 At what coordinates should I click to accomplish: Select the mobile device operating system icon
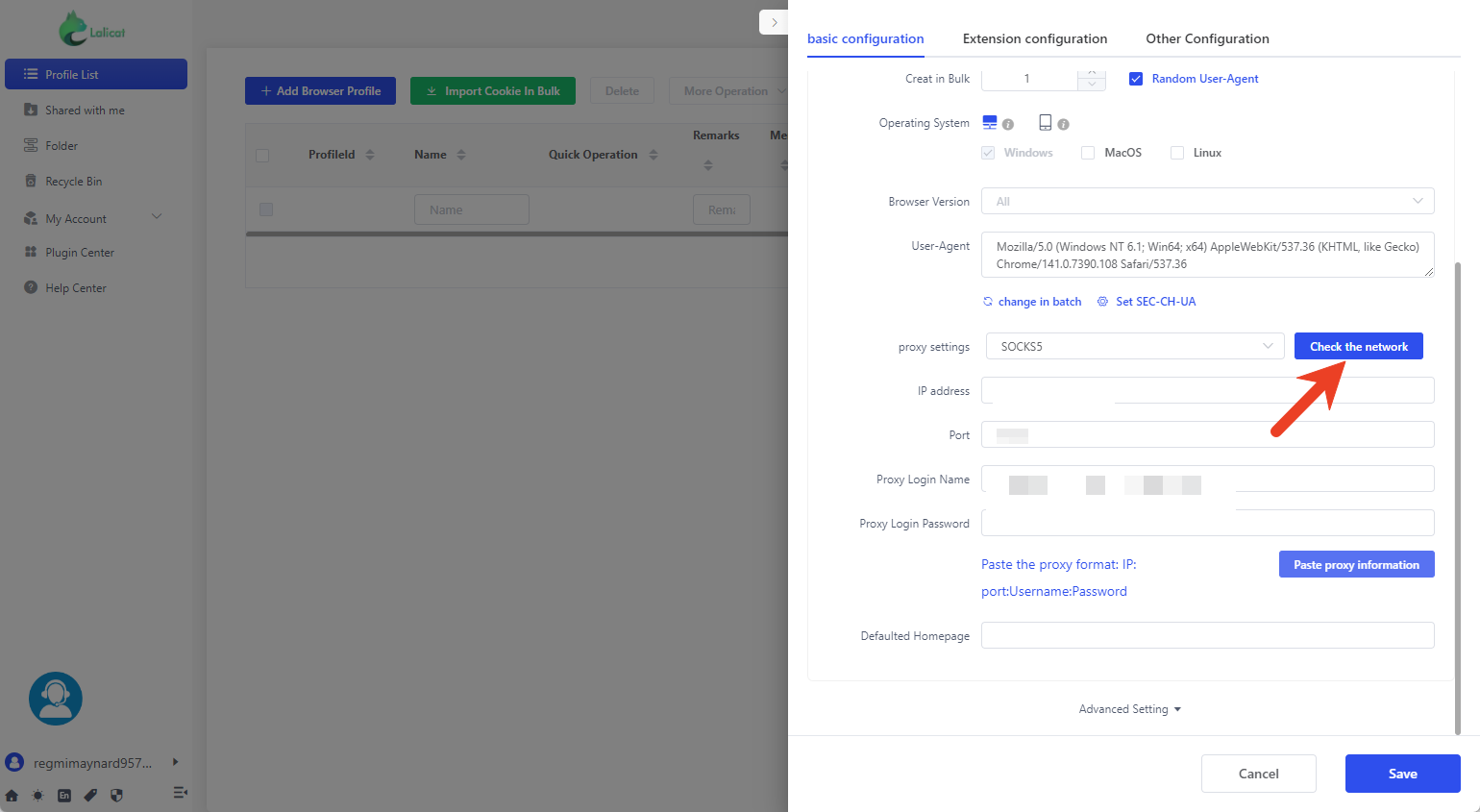tap(1045, 122)
